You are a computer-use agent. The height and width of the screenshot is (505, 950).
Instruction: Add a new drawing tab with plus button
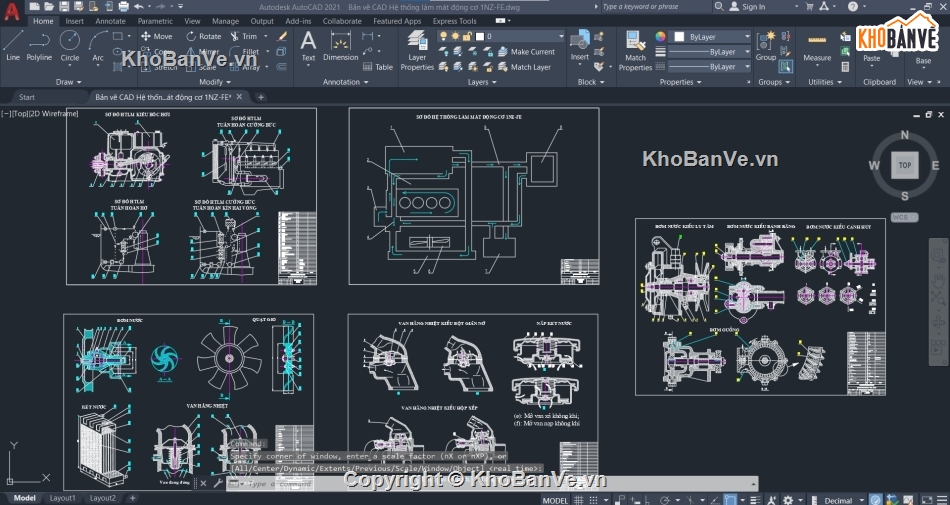point(261,97)
